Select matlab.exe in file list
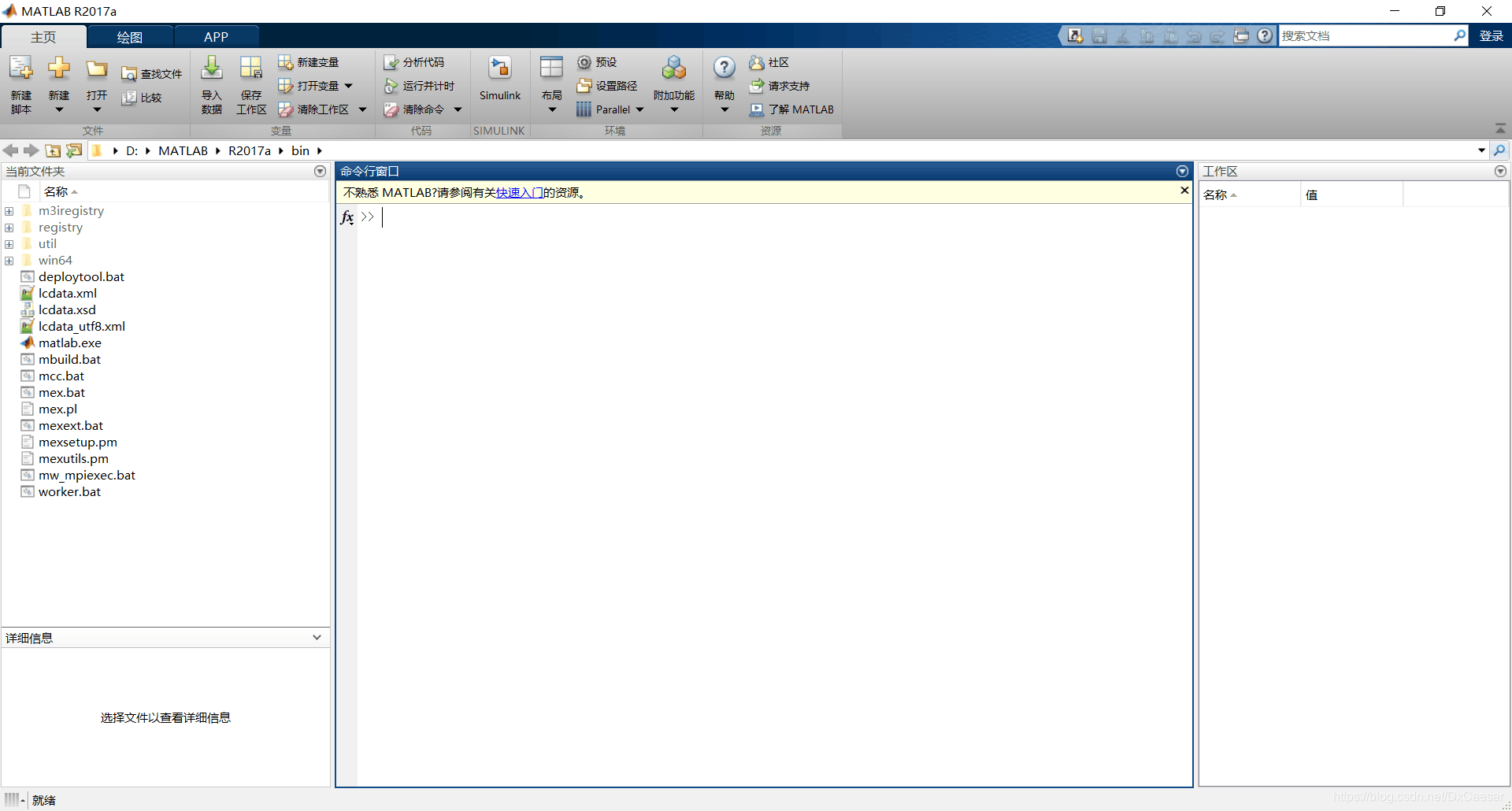The image size is (1512, 811). point(70,343)
